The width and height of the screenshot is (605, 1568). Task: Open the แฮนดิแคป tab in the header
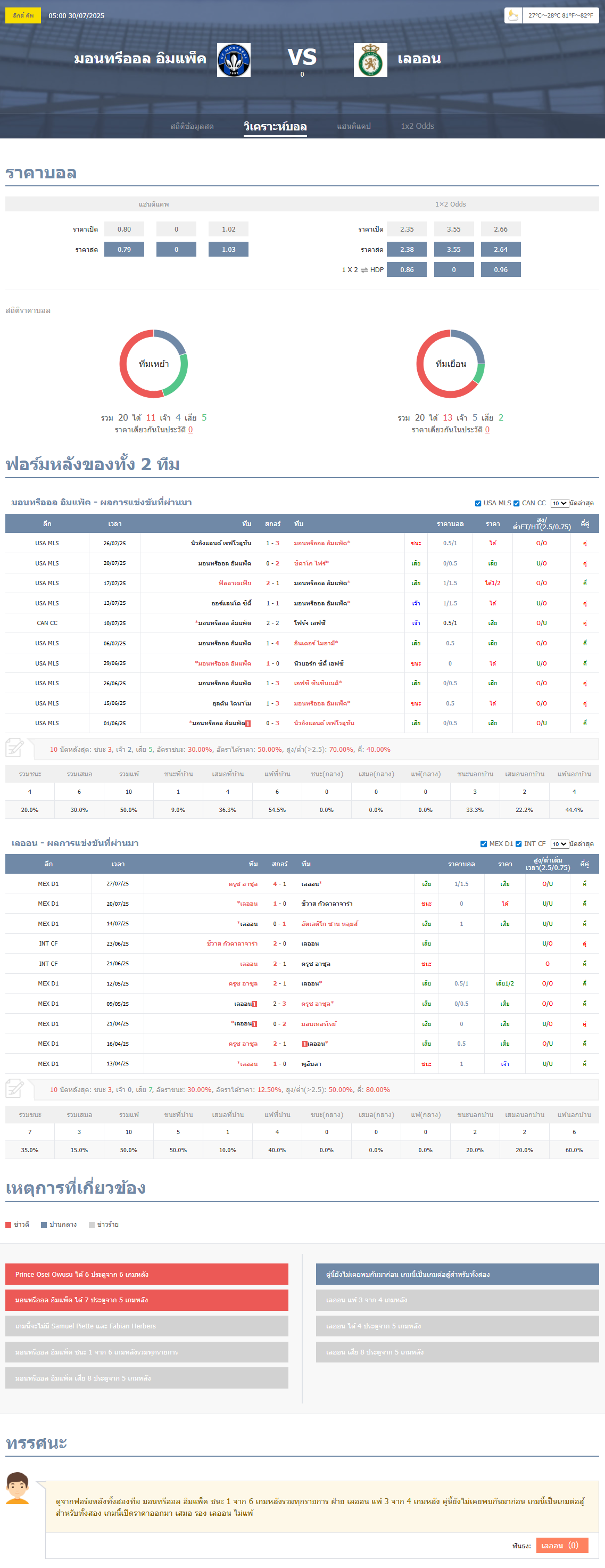(354, 126)
